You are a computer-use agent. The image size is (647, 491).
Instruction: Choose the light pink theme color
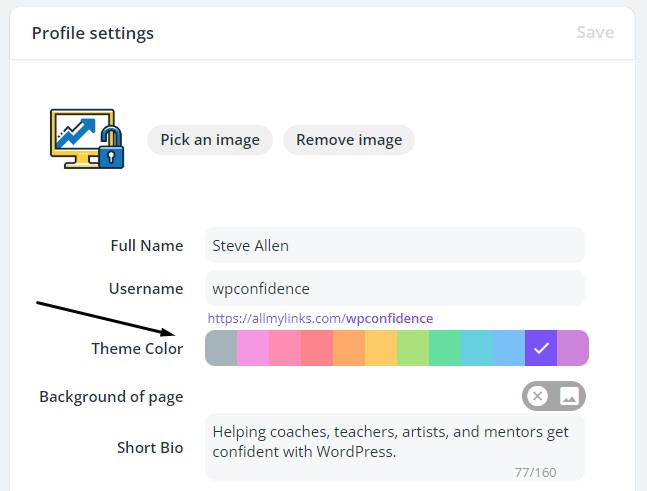pyautogui.click(x=253, y=348)
